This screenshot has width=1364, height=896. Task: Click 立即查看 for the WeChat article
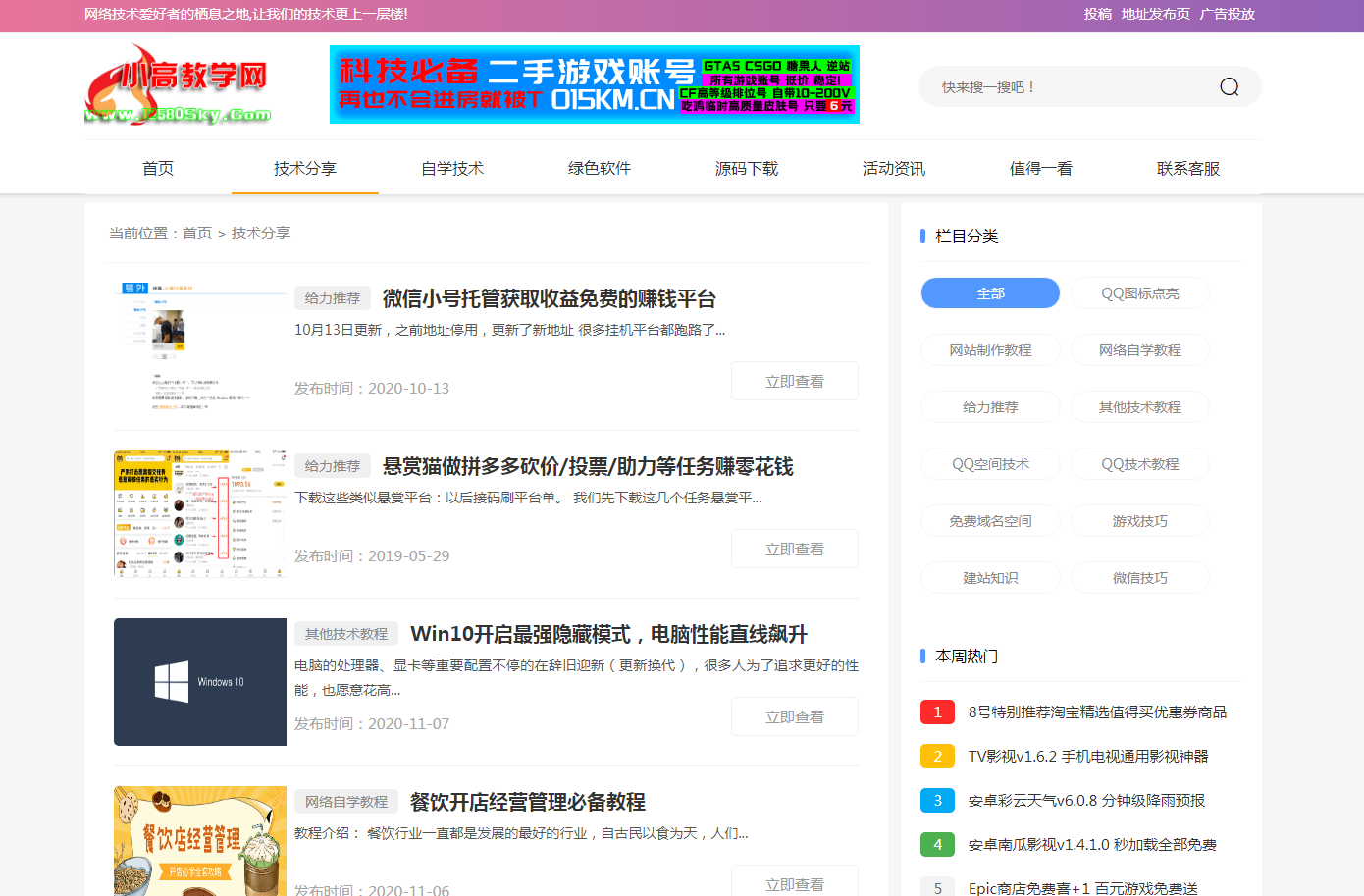(794, 382)
